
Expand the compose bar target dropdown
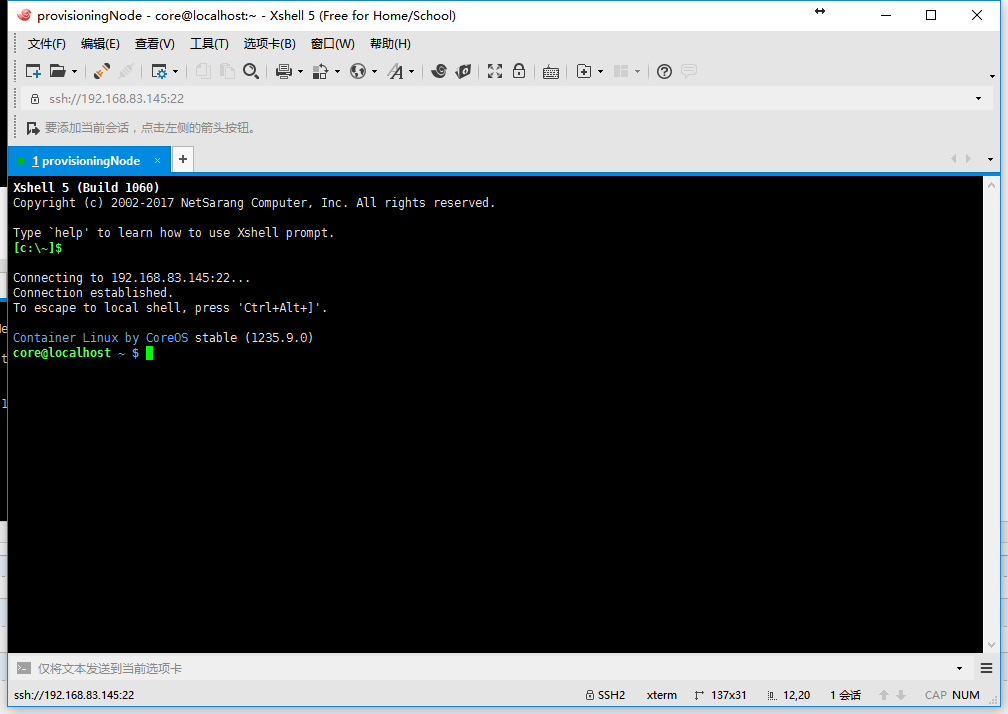959,668
